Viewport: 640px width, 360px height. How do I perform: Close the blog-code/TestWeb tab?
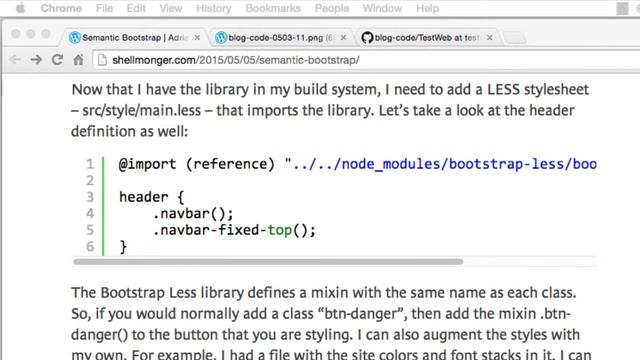click(489, 38)
